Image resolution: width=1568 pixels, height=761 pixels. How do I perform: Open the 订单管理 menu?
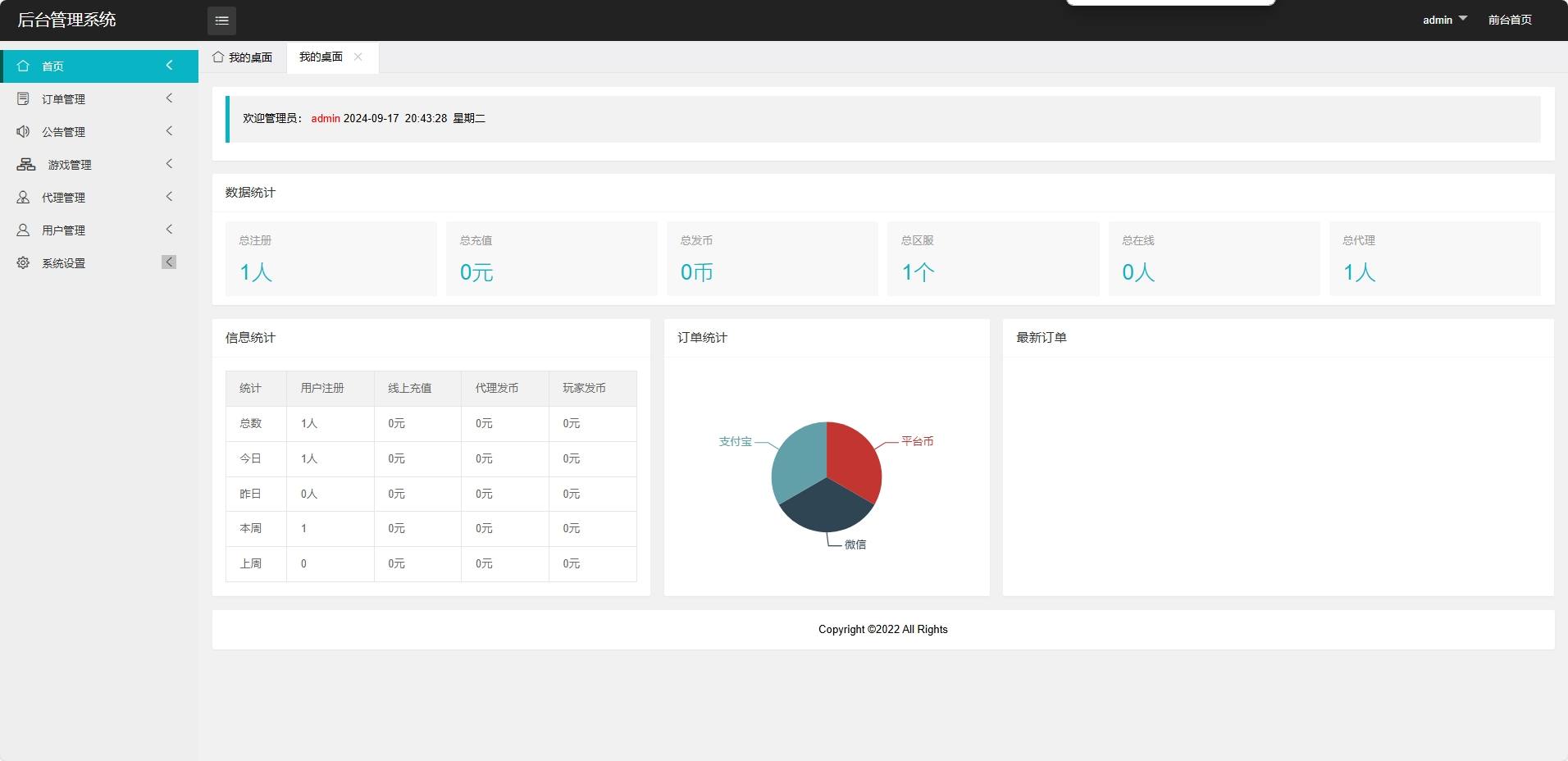[x=99, y=98]
